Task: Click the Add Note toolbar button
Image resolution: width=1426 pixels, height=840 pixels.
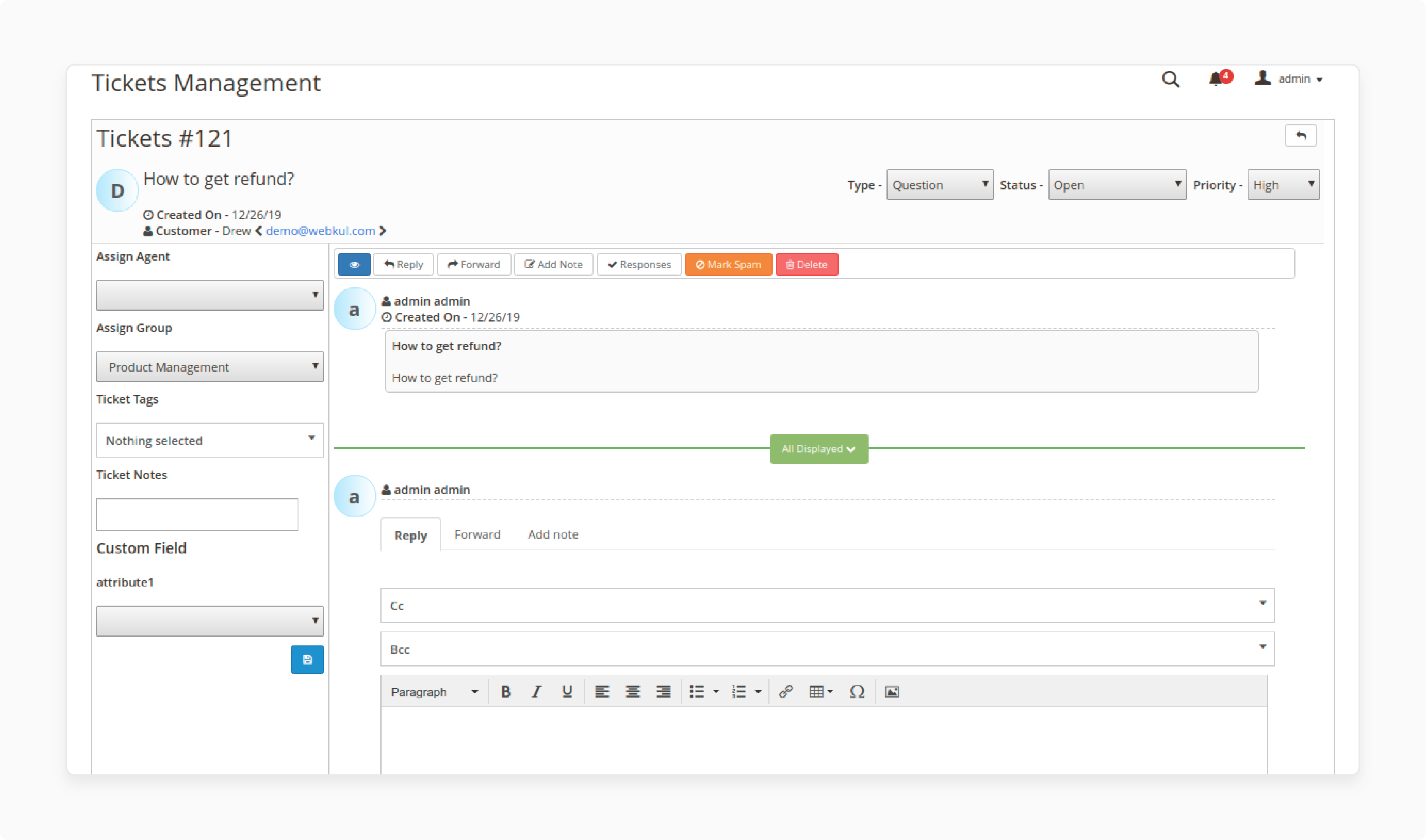Action: [553, 264]
